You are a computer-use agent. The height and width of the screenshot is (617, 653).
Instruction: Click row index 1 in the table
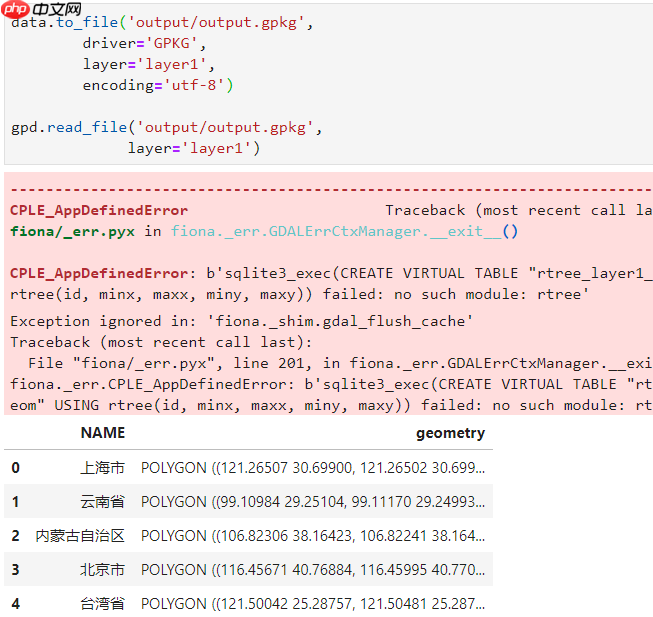[15, 502]
